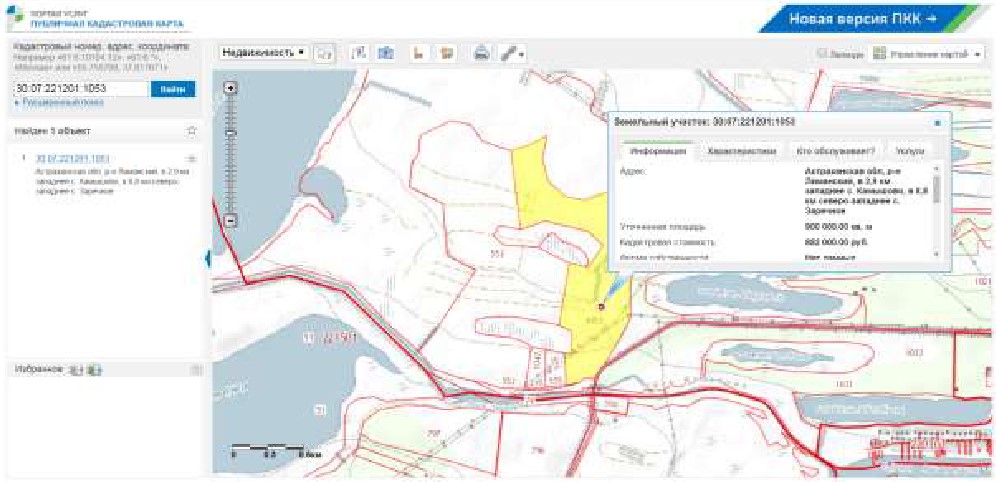996x482 pixels.
Task: Click the Кадастровая стоимость value in popup
Action: tap(836, 242)
